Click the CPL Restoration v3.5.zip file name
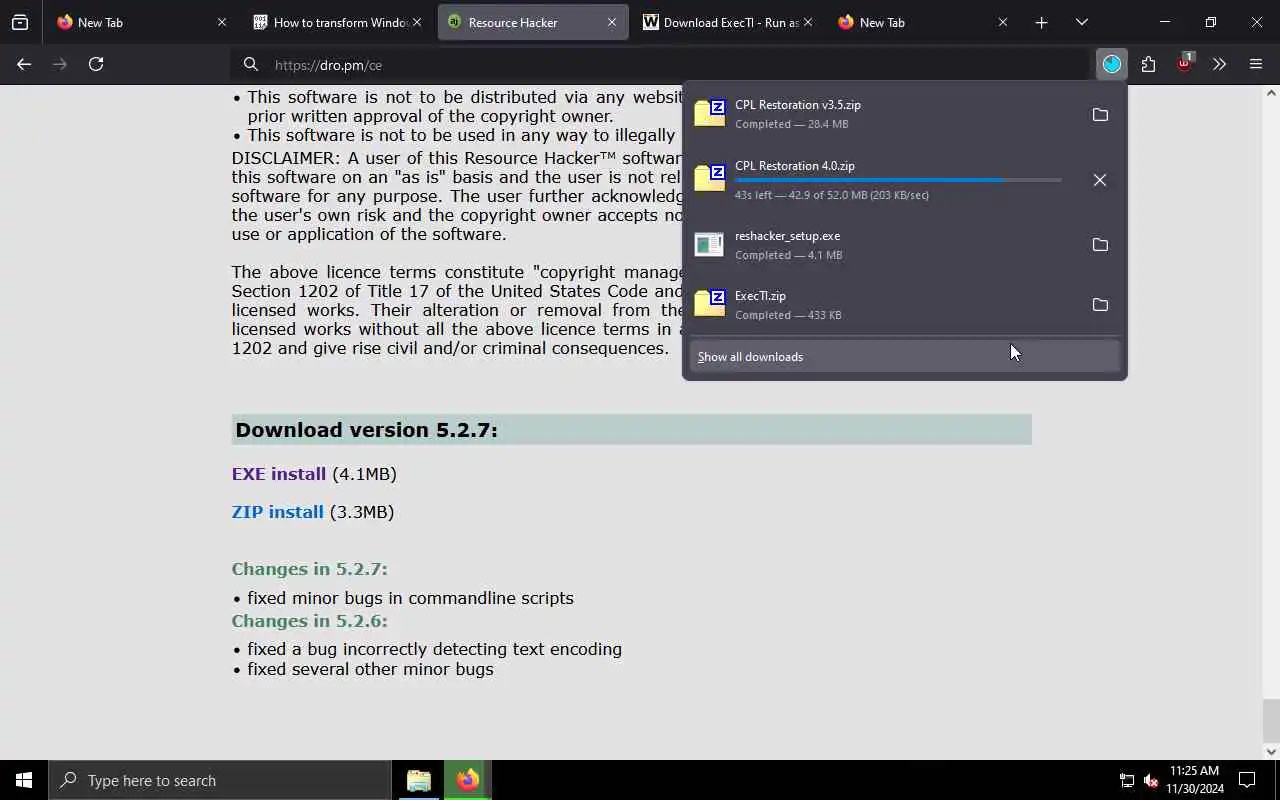 click(x=798, y=105)
